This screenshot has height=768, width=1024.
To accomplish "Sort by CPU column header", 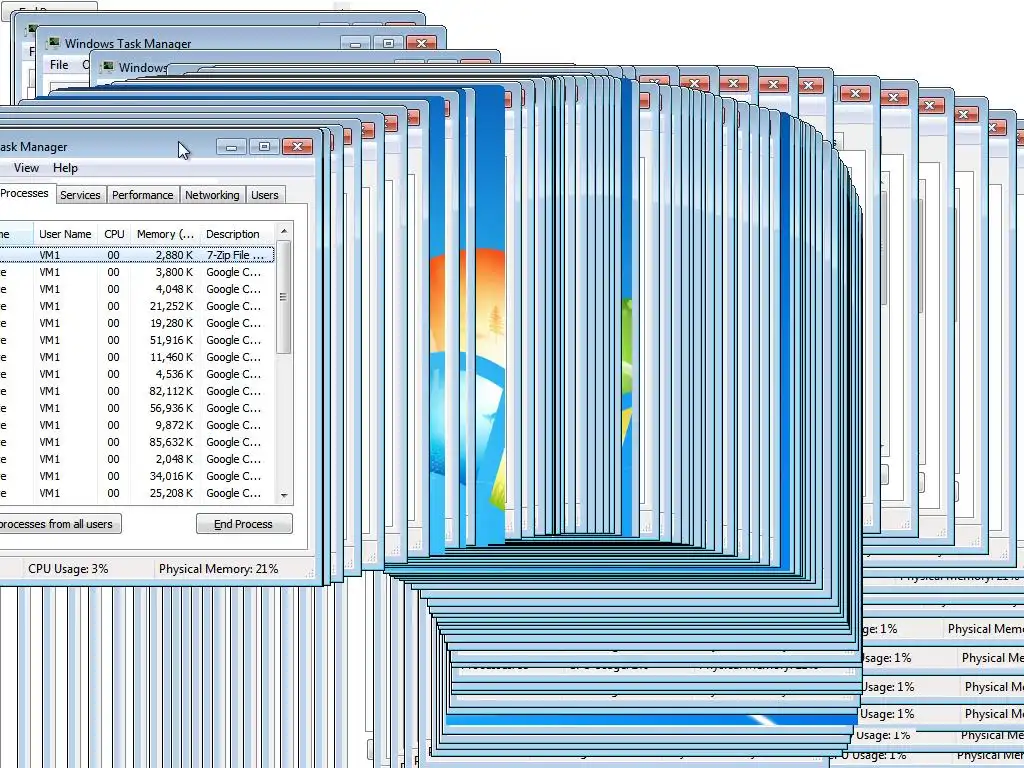I will [x=114, y=234].
